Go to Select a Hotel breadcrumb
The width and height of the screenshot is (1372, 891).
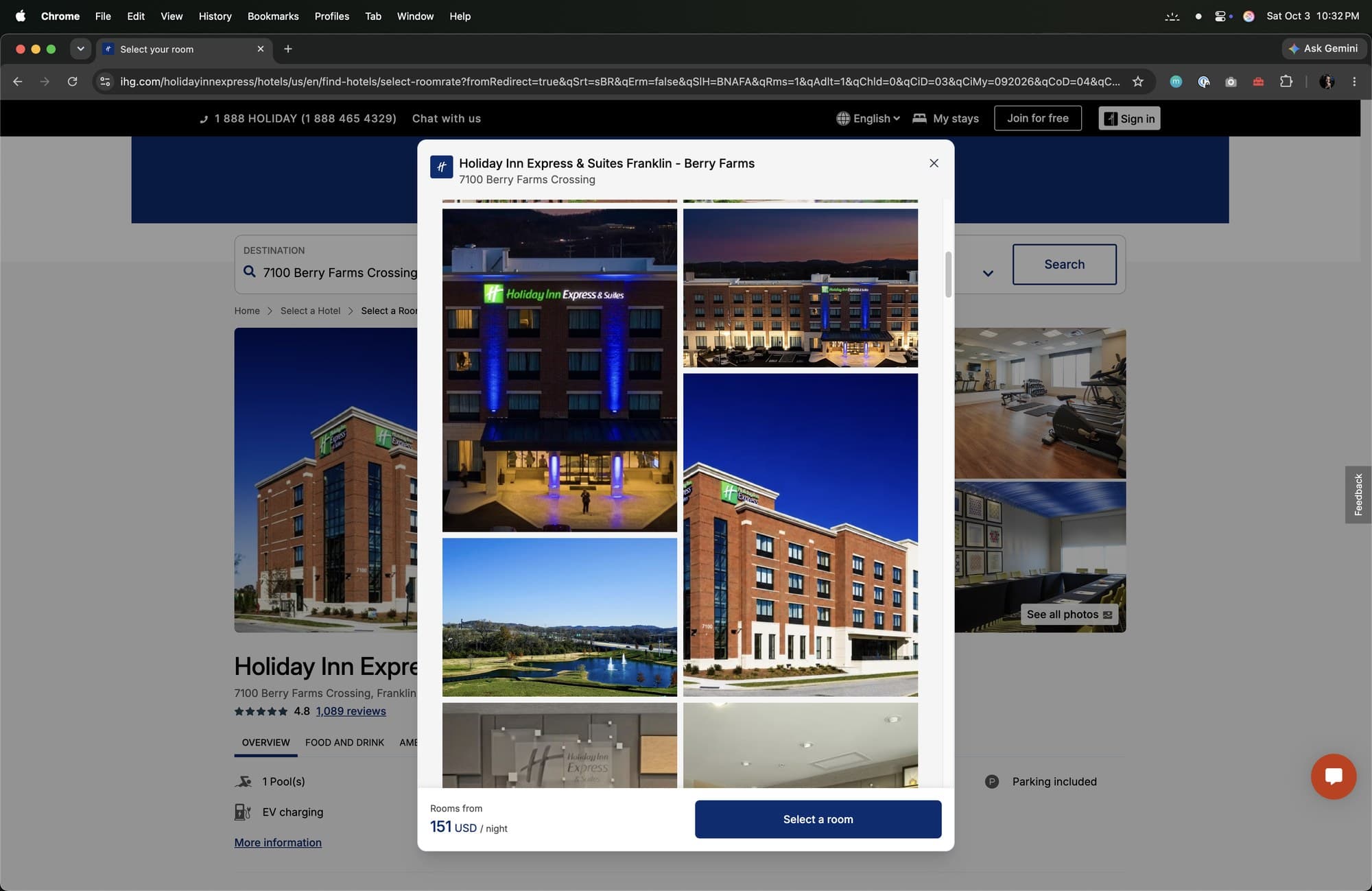pos(310,311)
